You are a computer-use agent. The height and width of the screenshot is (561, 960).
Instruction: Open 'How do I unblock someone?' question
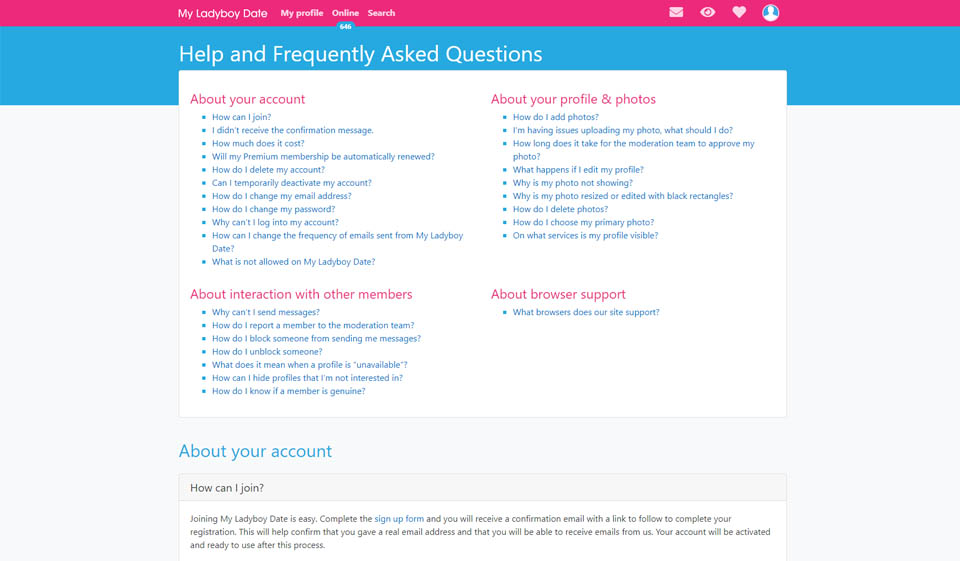pos(267,352)
